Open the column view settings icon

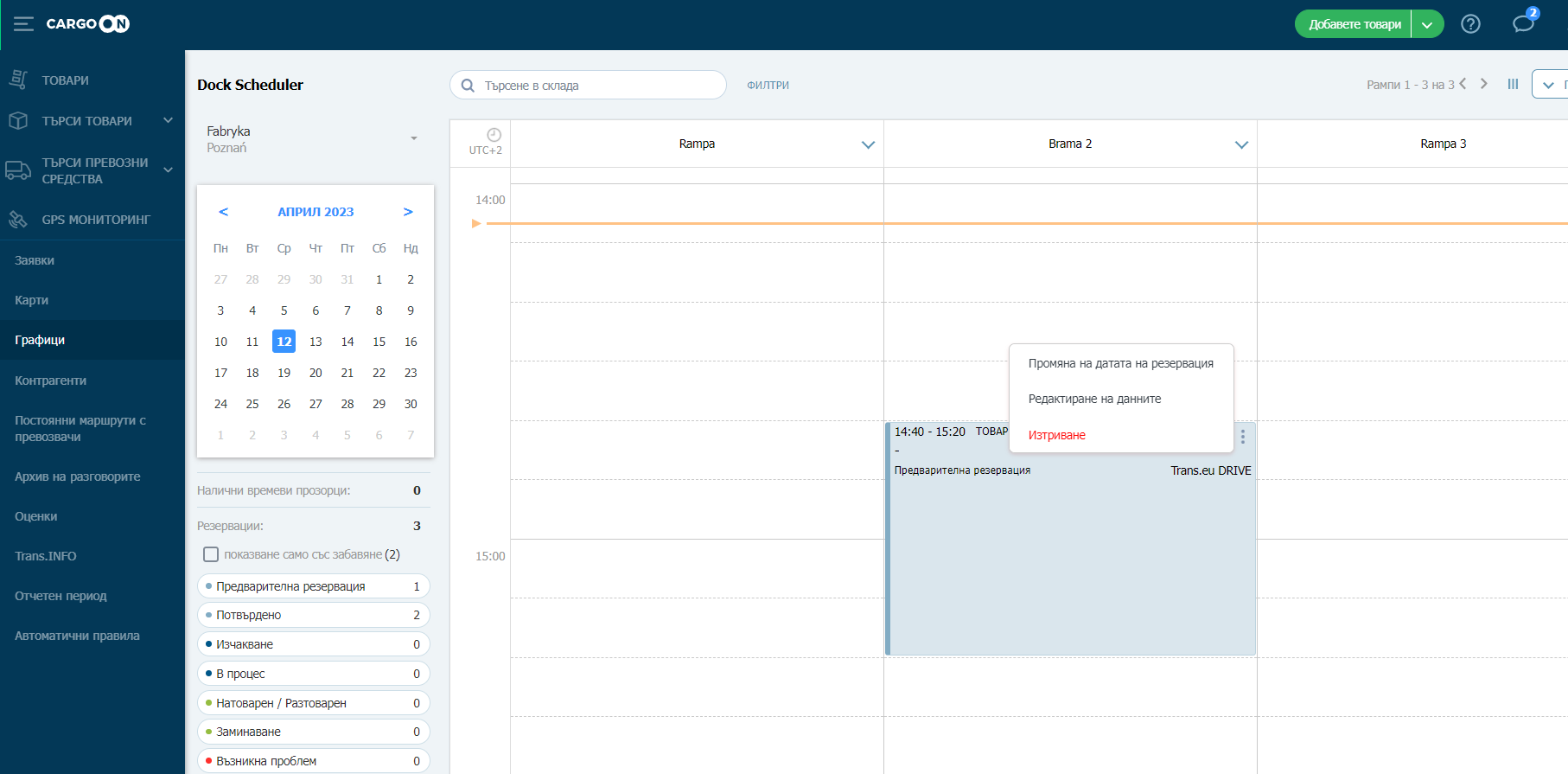pyautogui.click(x=1513, y=84)
